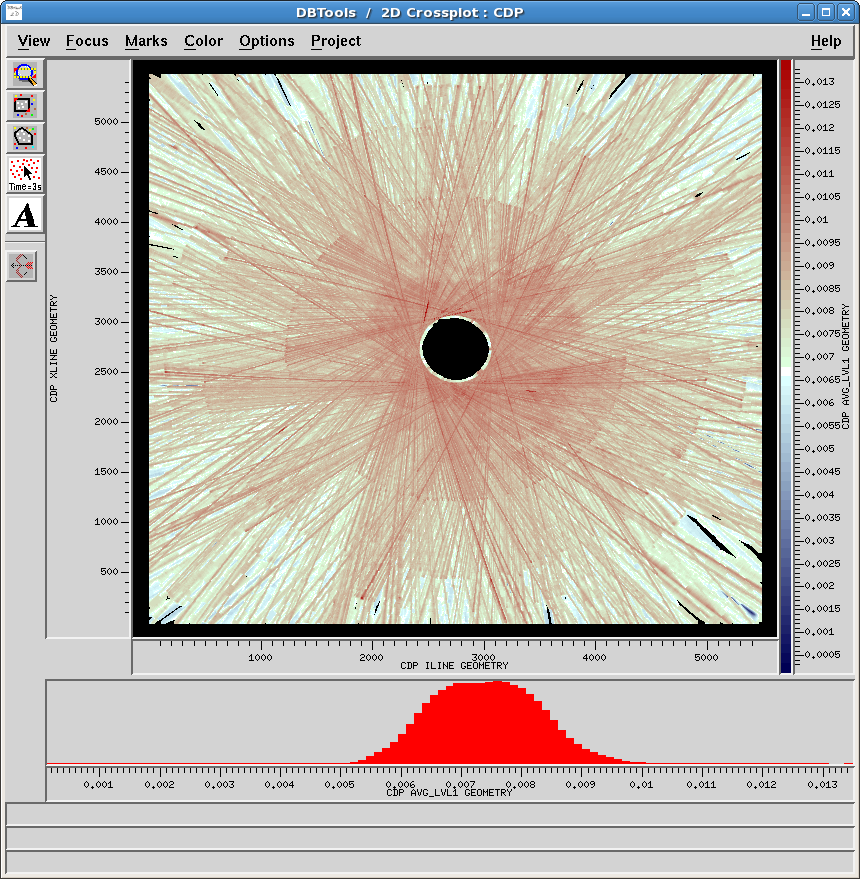This screenshot has height=879, width=860.
Task: Open the Help menu
Action: [x=826, y=41]
